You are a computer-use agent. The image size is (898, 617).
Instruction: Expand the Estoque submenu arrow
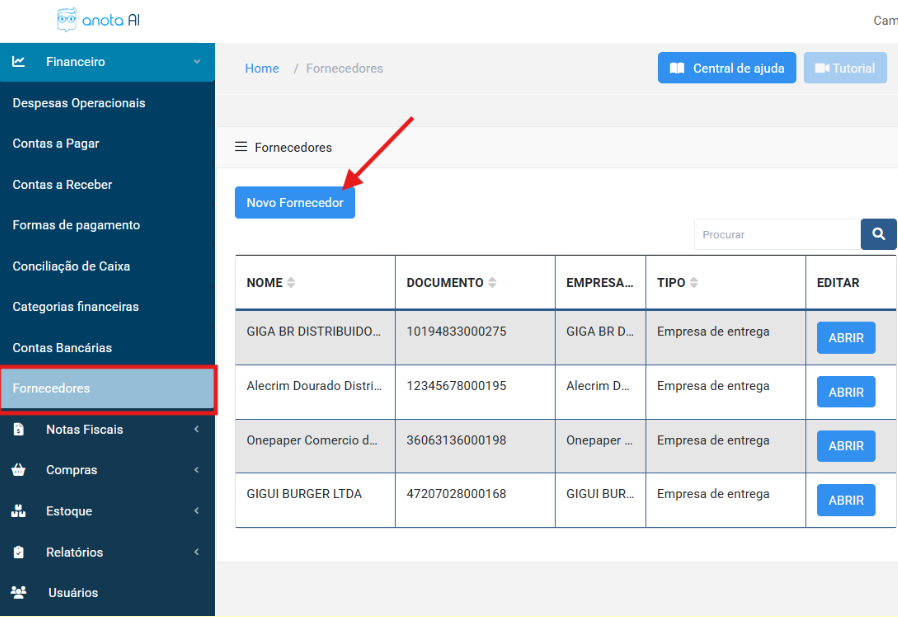click(196, 511)
